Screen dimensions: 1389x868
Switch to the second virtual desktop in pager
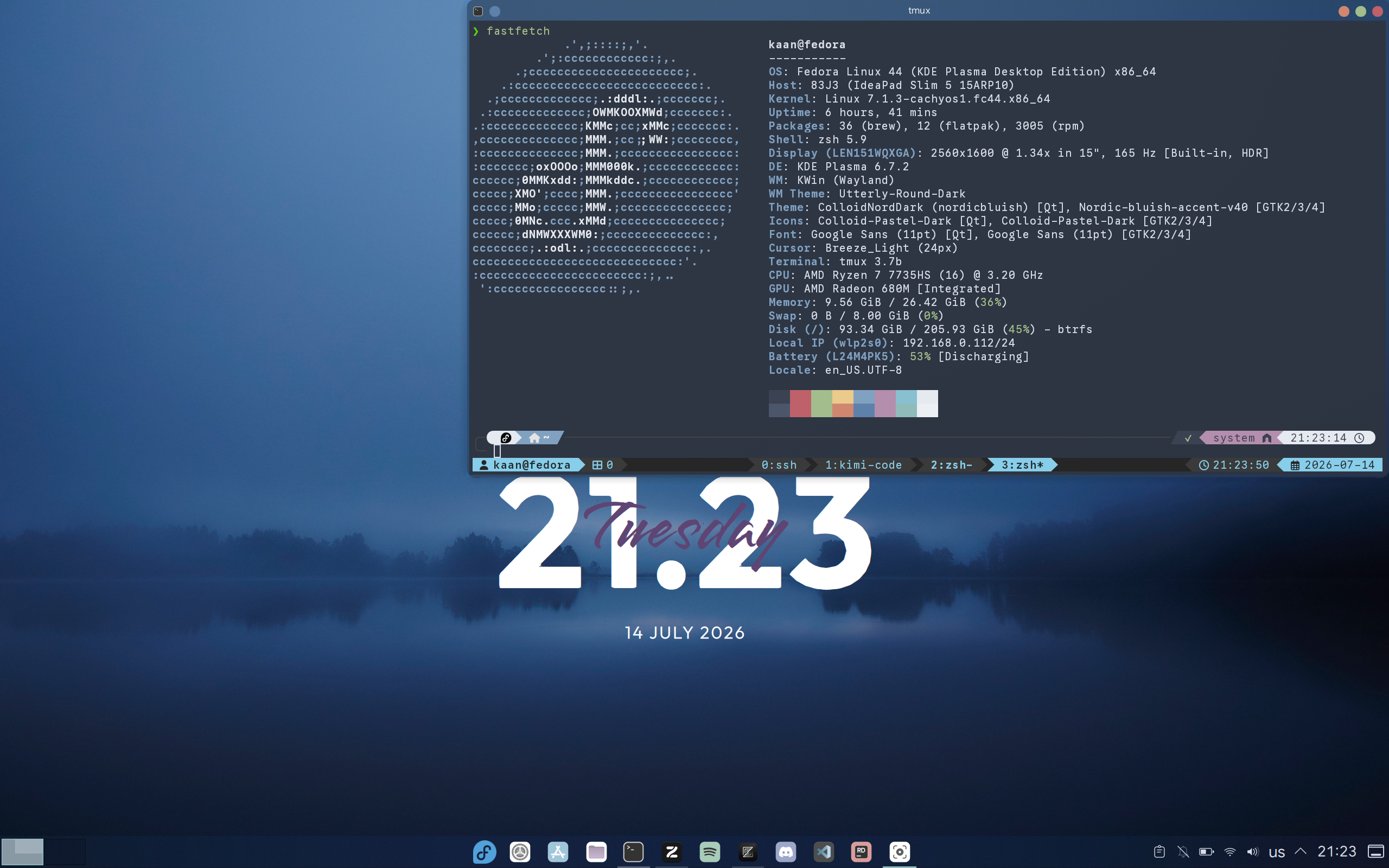pyautogui.click(x=65, y=851)
